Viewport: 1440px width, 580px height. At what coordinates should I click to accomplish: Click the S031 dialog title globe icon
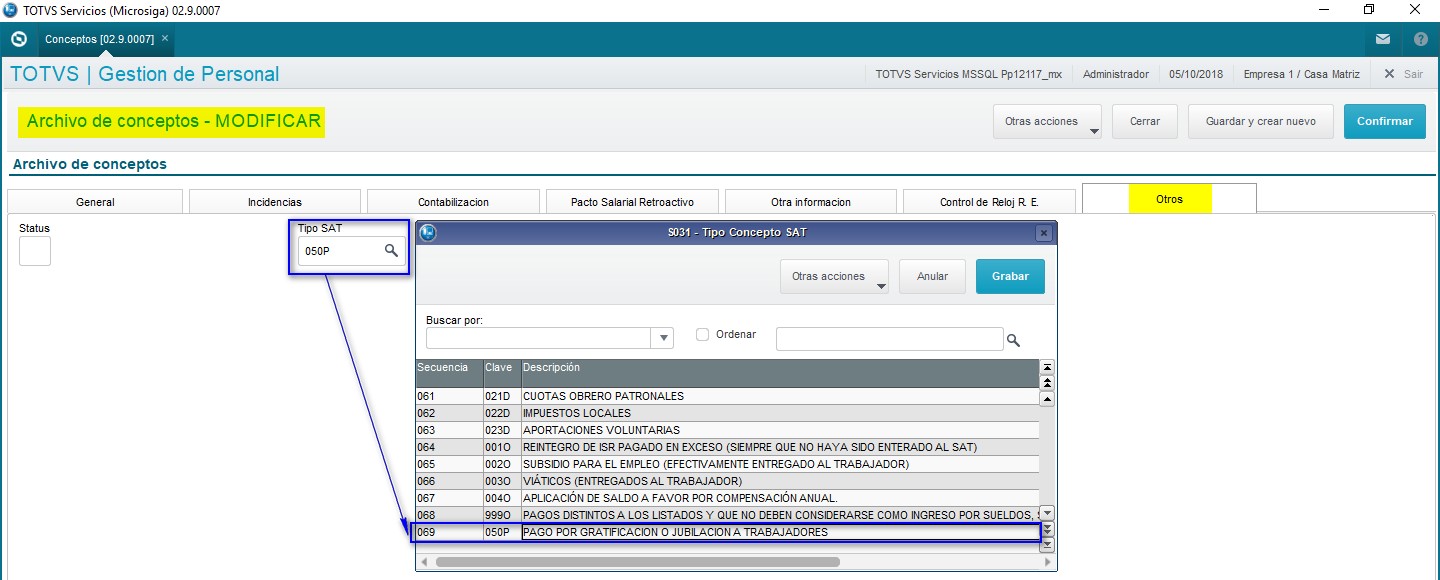428,233
